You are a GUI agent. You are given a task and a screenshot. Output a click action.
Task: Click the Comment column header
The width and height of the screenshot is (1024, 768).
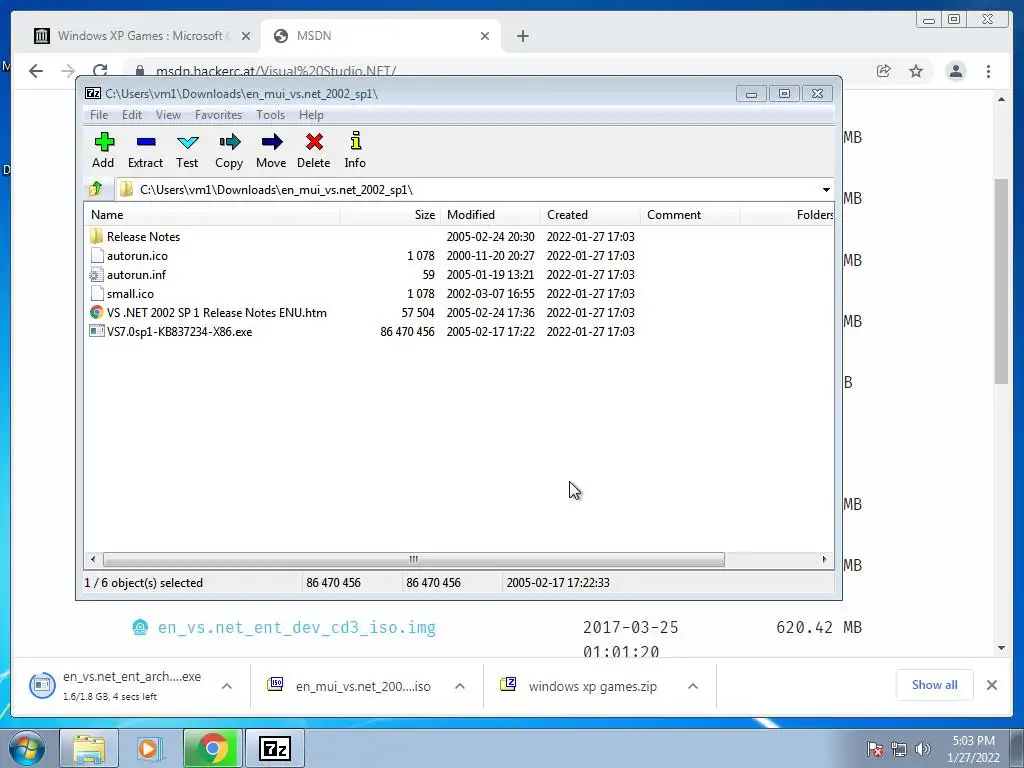(x=690, y=215)
